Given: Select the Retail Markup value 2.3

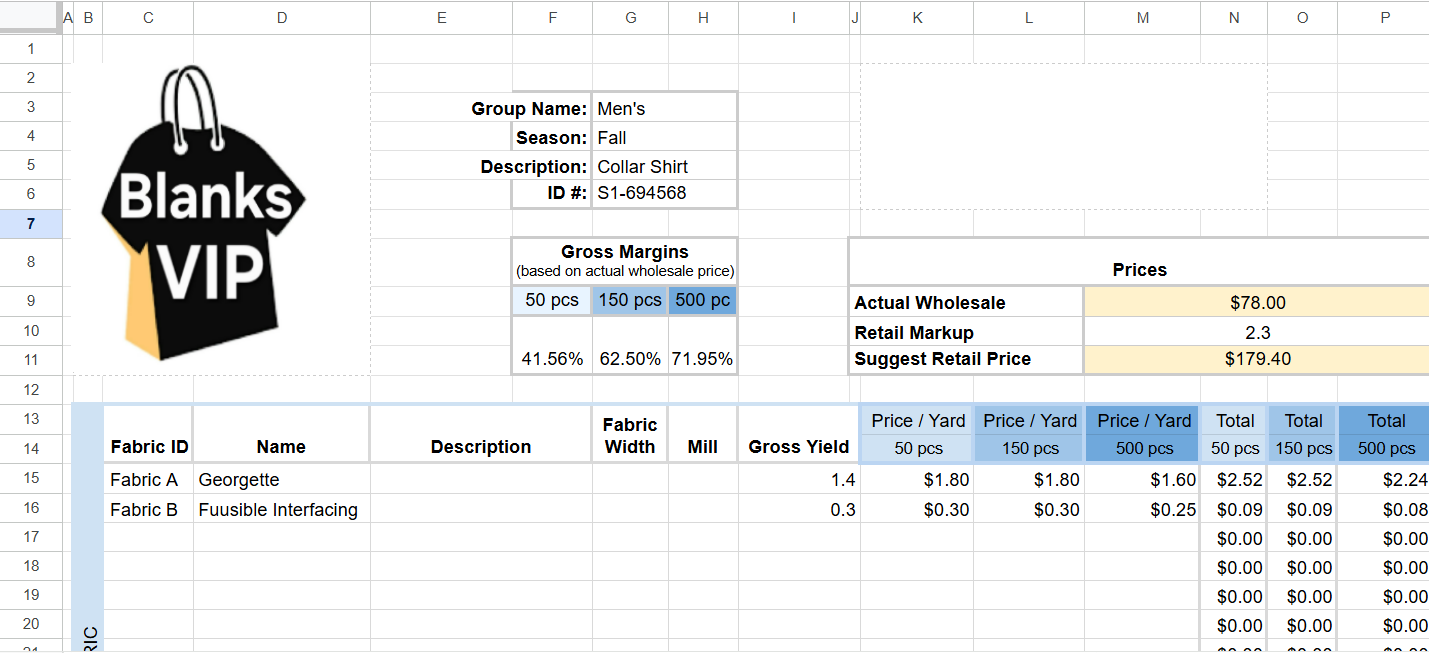Looking at the screenshot, I should 1257,332.
